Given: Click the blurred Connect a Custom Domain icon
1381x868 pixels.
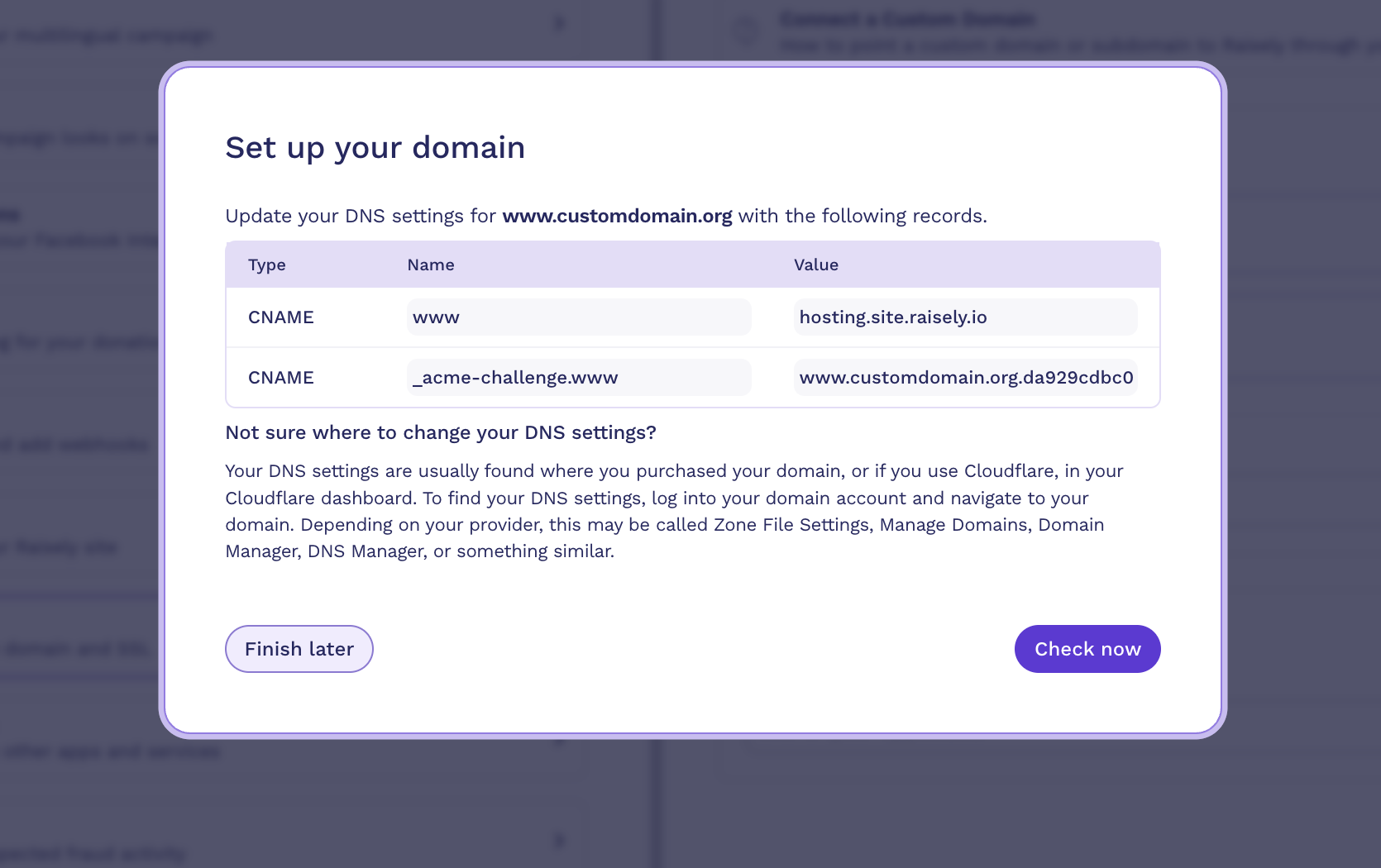Looking at the screenshot, I should click(747, 31).
